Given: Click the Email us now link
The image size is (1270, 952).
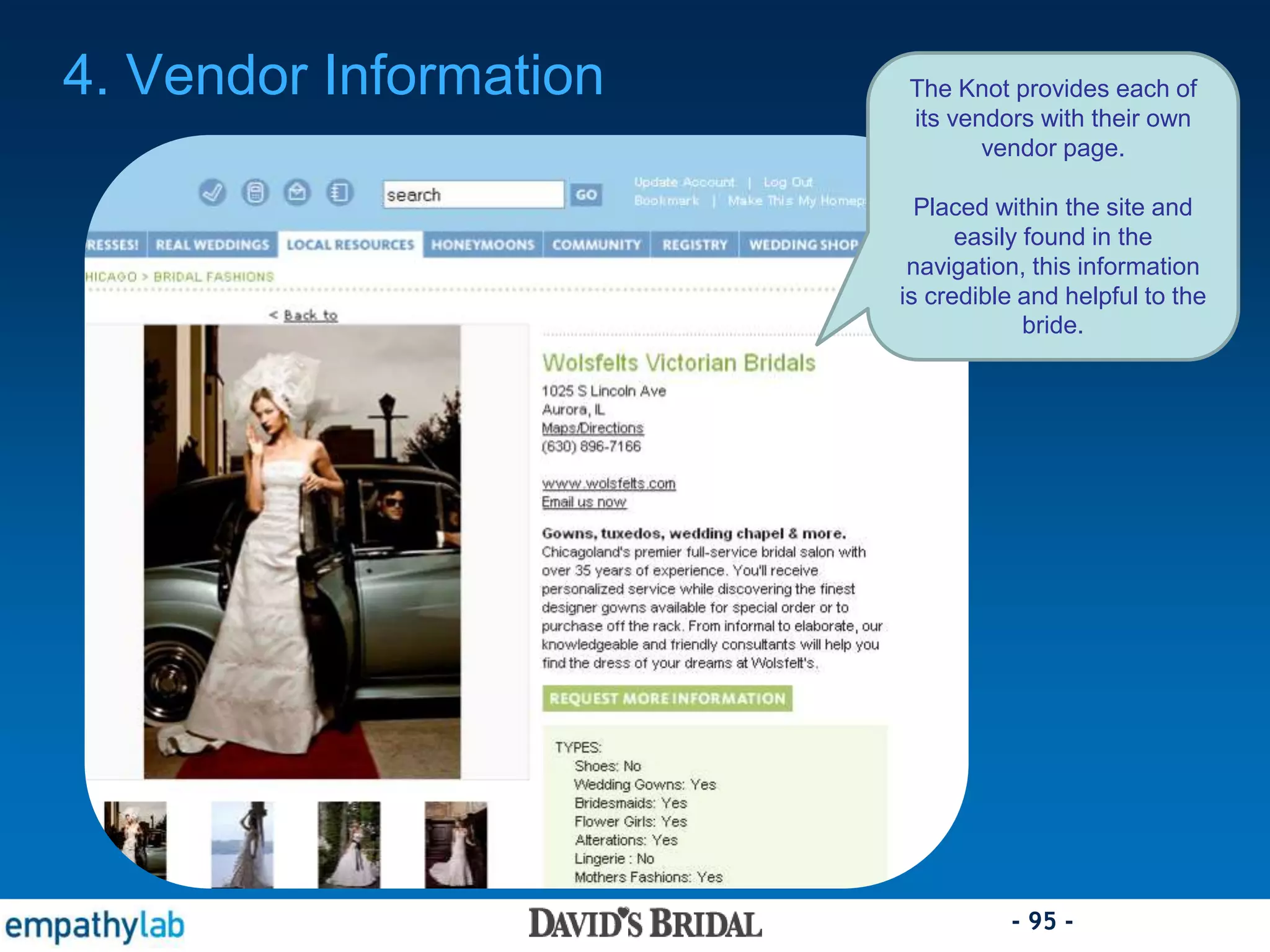Looking at the screenshot, I should pyautogui.click(x=584, y=502).
